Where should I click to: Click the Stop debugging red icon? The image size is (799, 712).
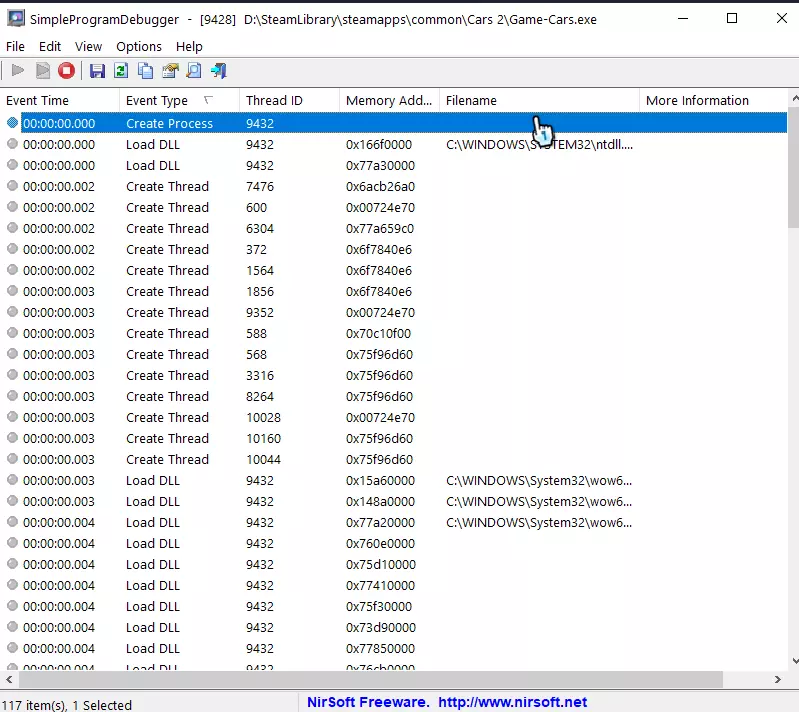click(66, 70)
